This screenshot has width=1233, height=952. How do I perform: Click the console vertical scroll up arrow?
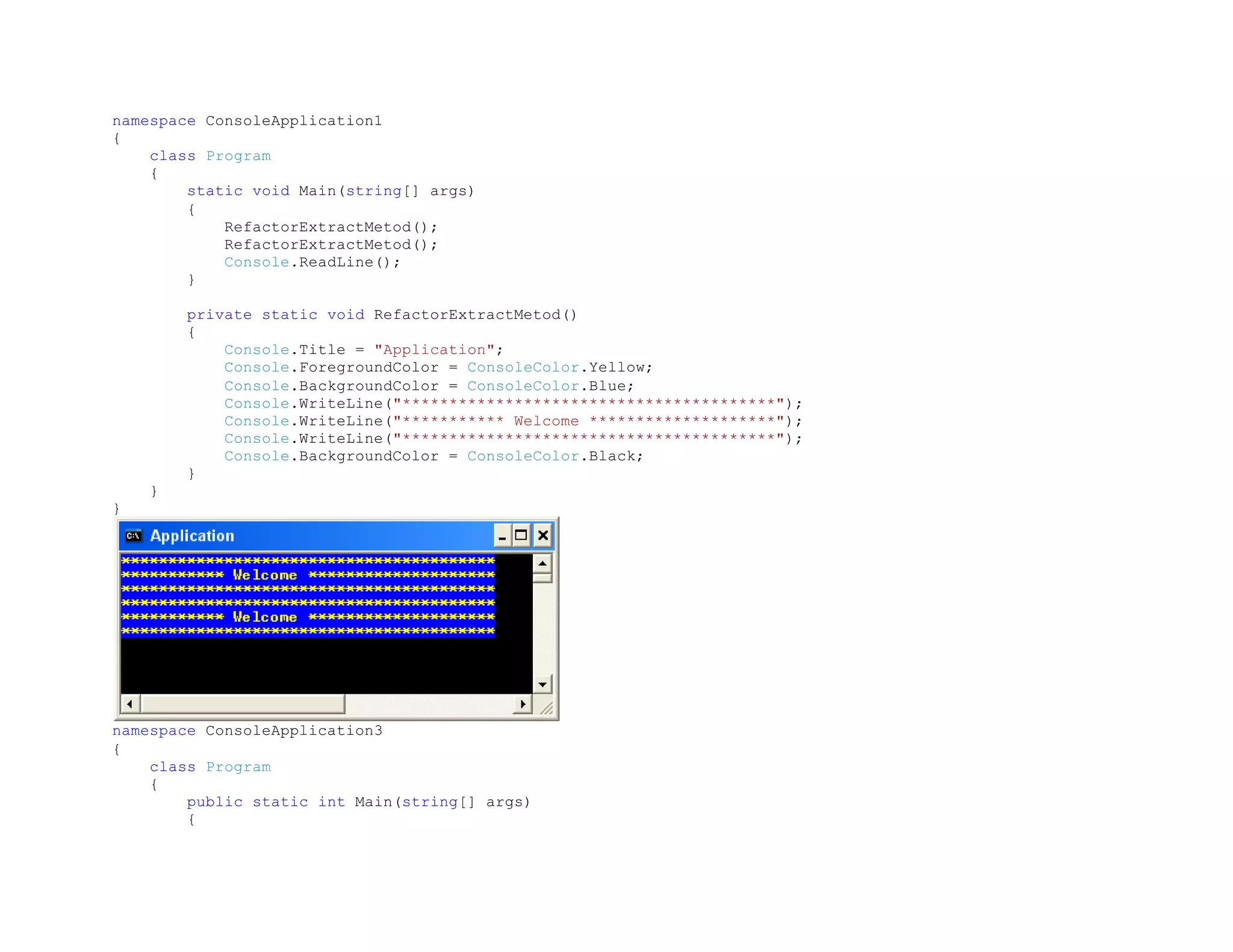[542, 563]
